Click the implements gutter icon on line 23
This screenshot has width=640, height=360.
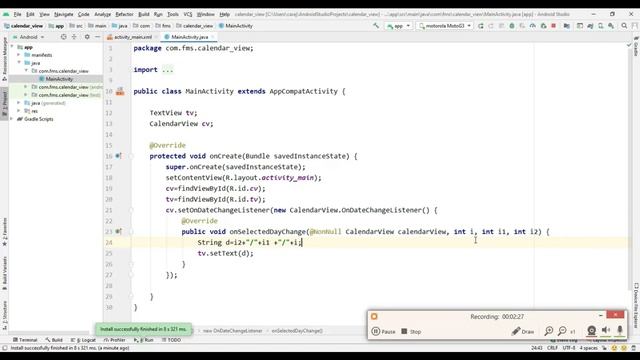pyautogui.click(x=118, y=231)
